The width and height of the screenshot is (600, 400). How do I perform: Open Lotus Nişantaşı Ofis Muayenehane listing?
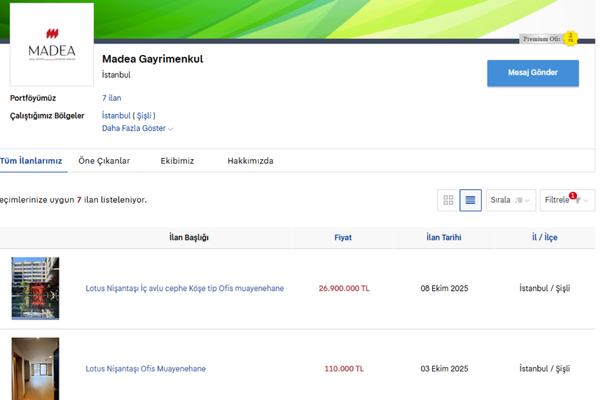(x=146, y=369)
